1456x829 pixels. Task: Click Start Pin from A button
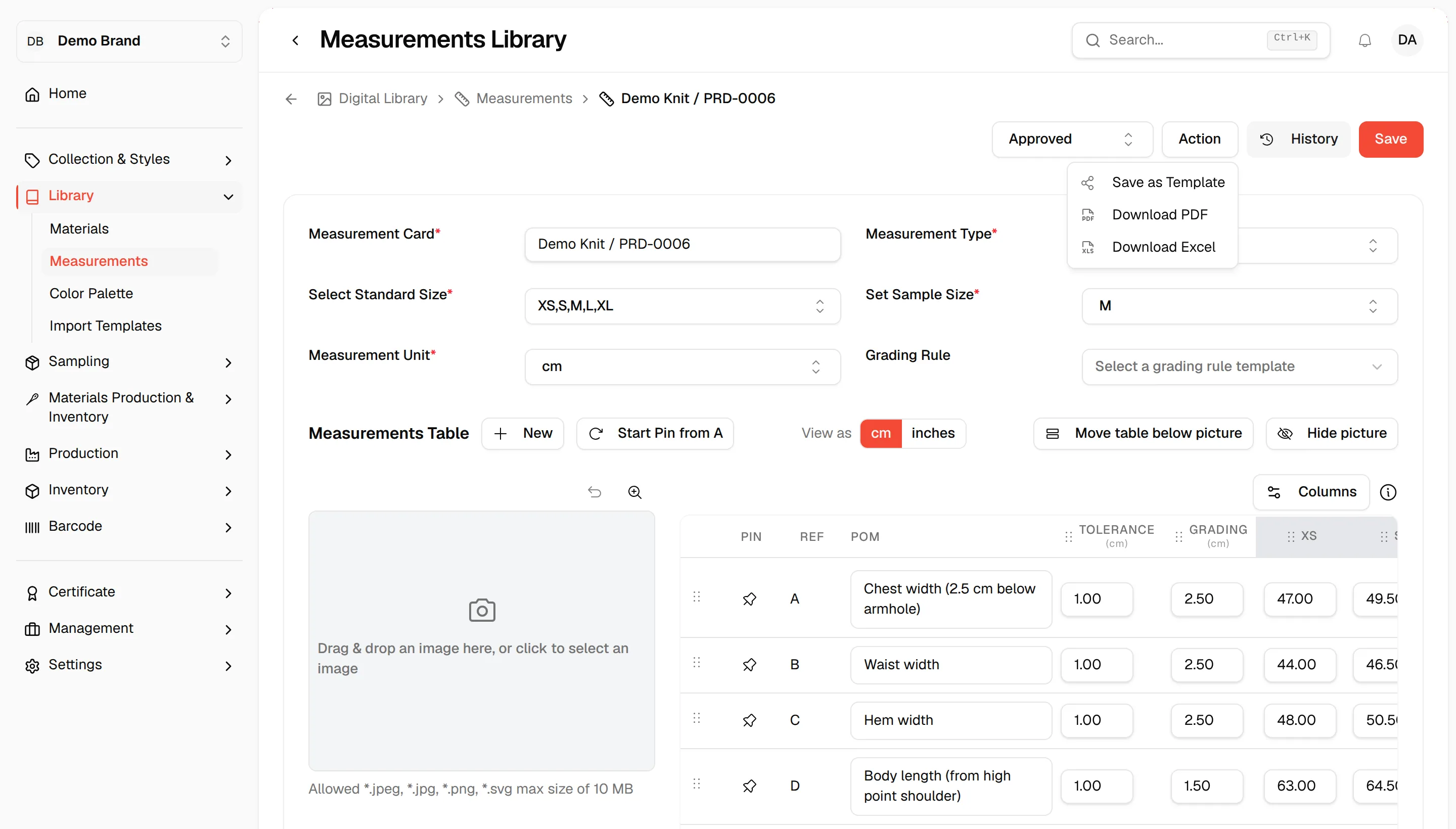(654, 433)
